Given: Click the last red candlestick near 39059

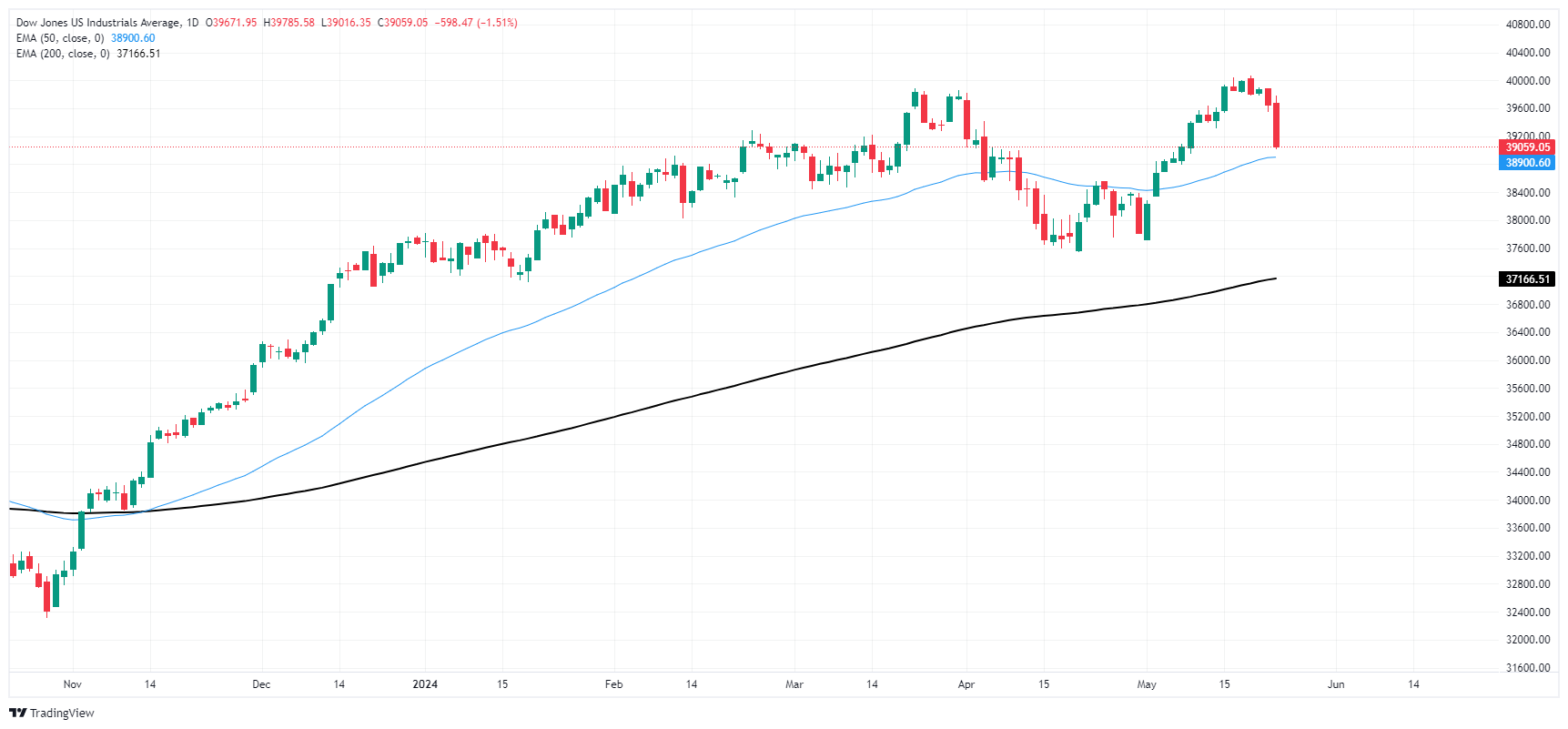Looking at the screenshot, I should pos(1277,125).
